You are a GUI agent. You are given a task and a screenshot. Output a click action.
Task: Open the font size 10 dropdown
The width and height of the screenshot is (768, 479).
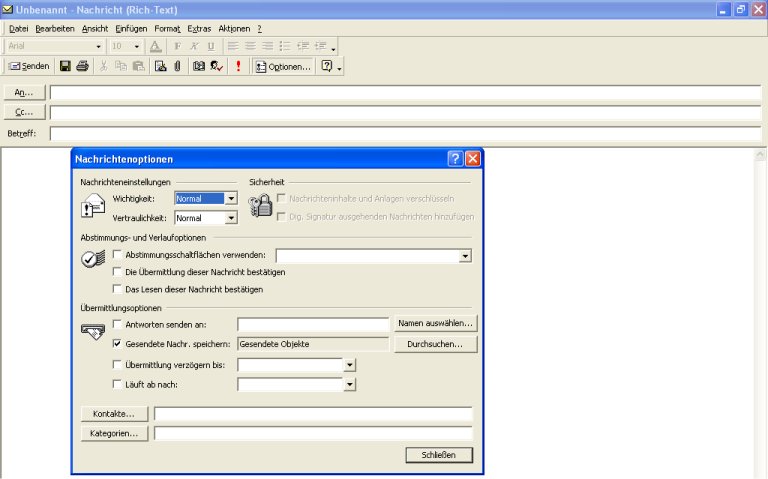(x=137, y=47)
